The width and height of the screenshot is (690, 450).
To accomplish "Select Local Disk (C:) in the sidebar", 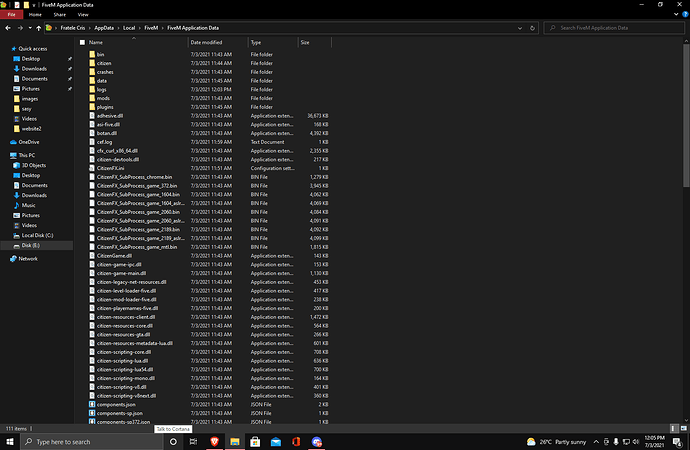I will [x=38, y=236].
